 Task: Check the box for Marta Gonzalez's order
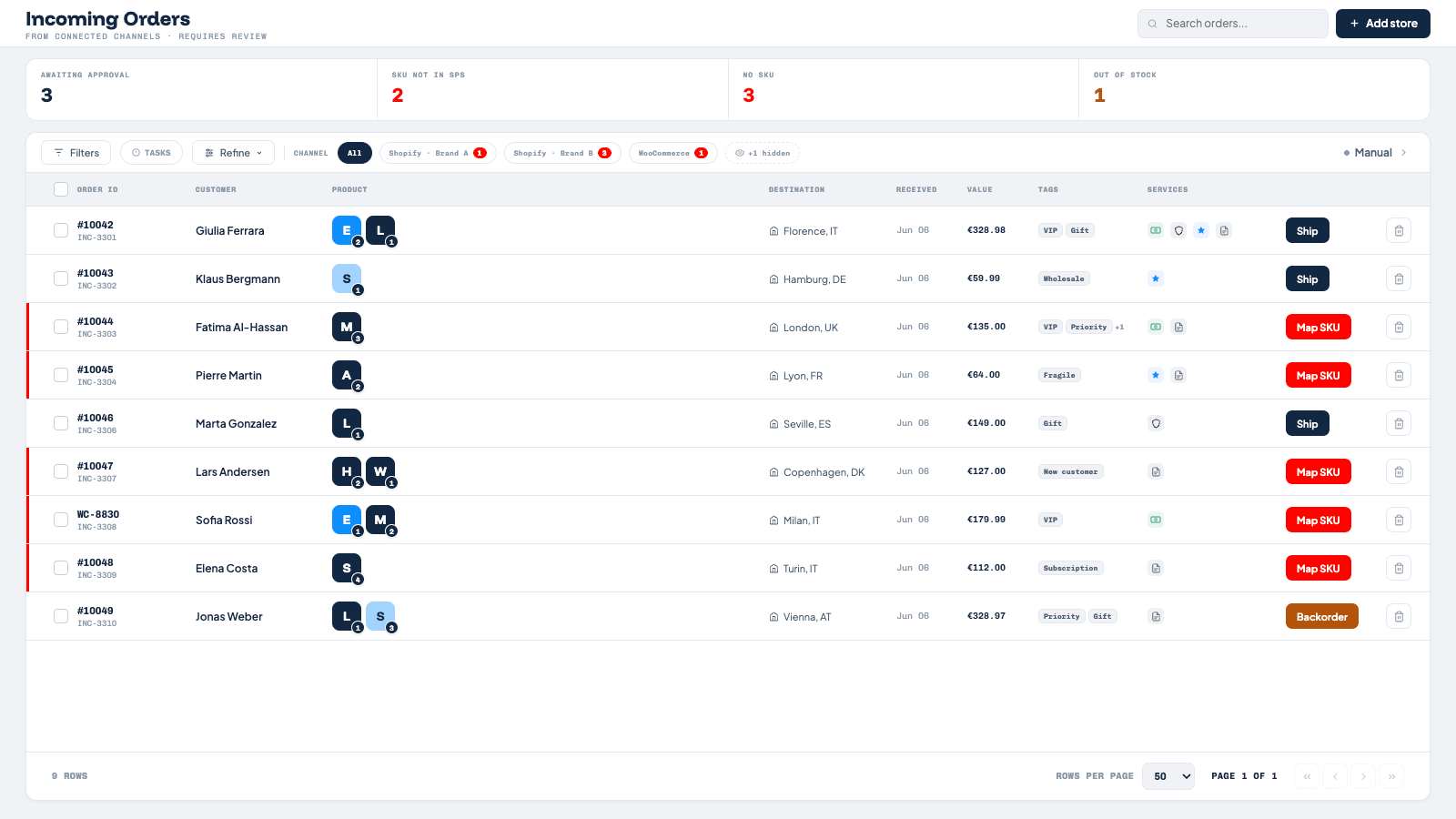click(61, 423)
